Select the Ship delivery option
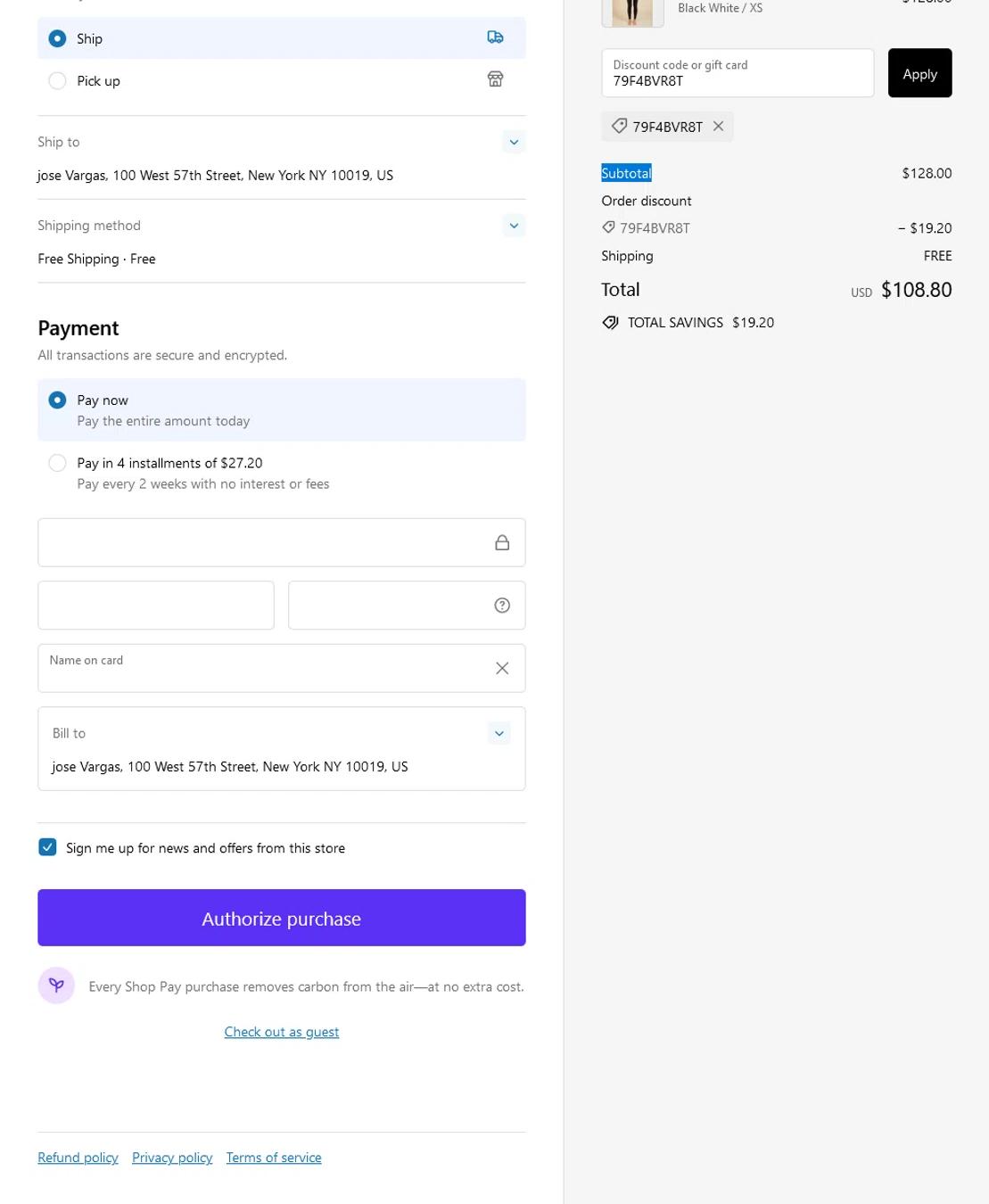Screen dimensions: 989x1204 [x=57, y=38]
